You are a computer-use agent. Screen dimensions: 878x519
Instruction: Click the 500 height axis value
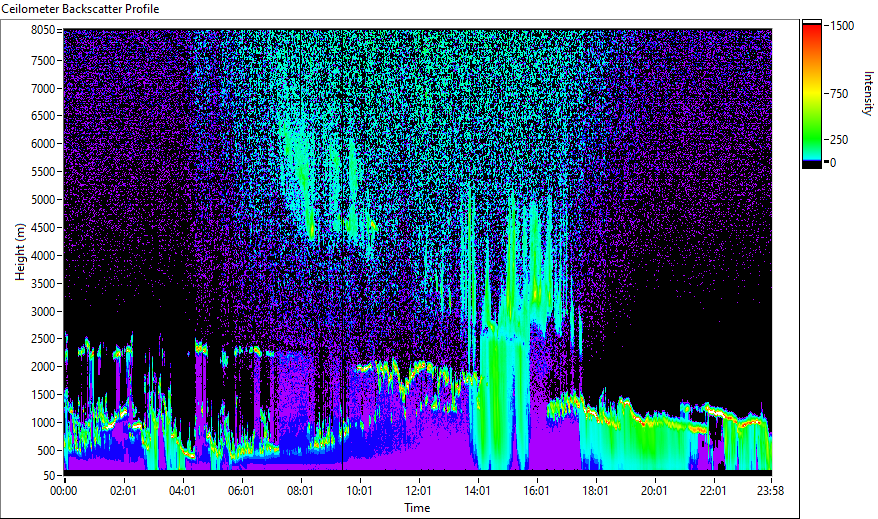pos(46,451)
